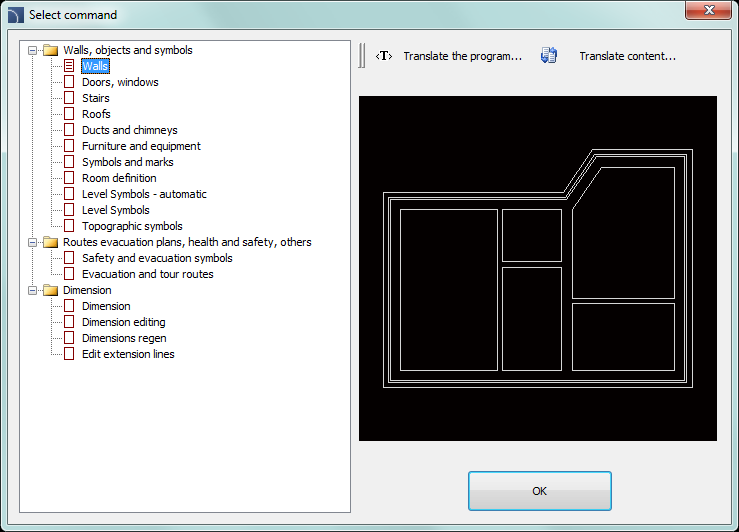Choose Ducts and chimneys

[x=130, y=130]
